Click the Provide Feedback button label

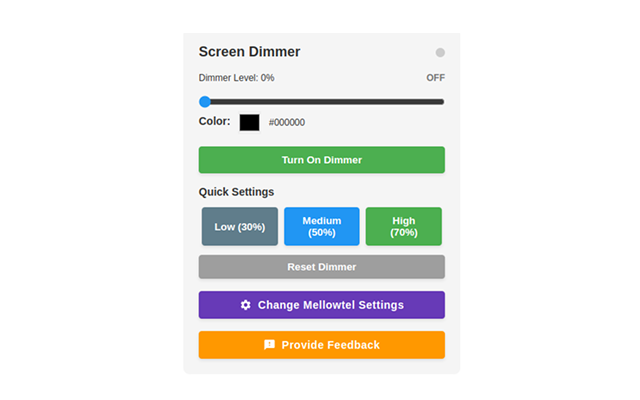(x=330, y=345)
